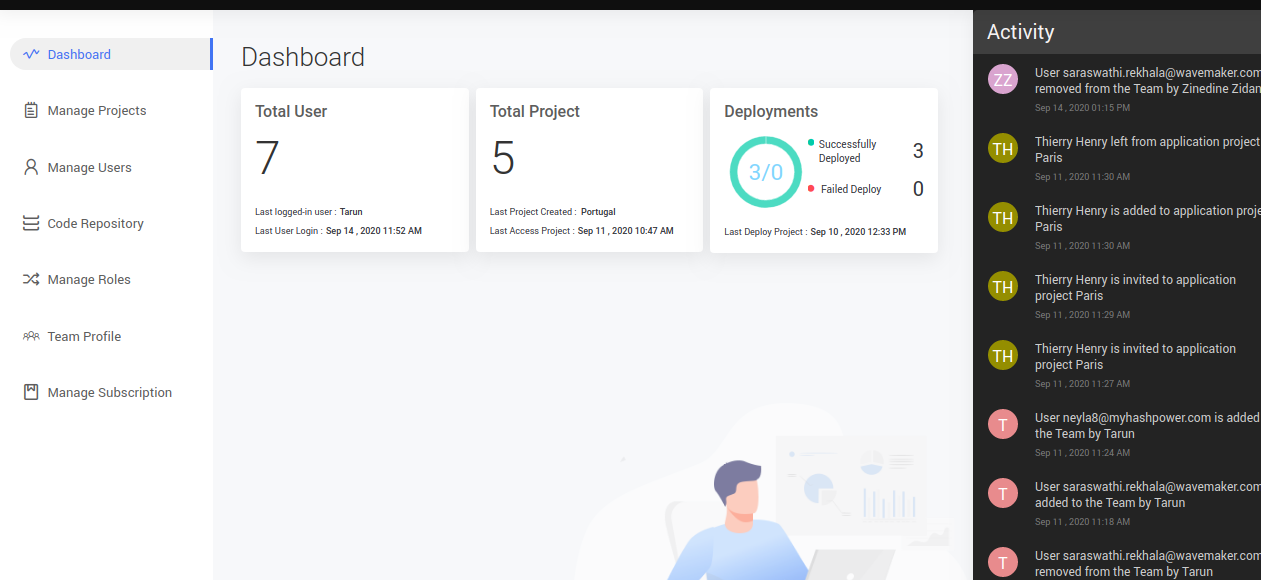Image resolution: width=1261 pixels, height=580 pixels.
Task: Click the Code Repository stack icon
Action: (x=31, y=224)
